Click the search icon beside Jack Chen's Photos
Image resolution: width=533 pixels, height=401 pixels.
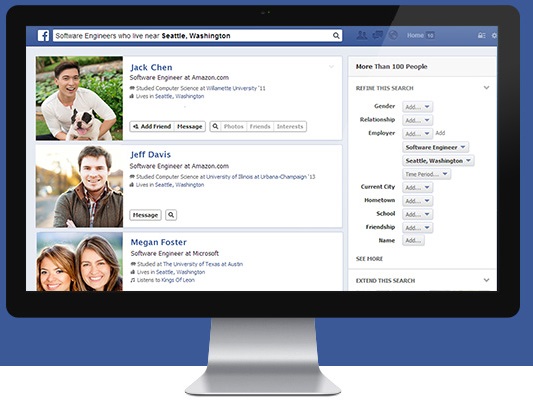tap(215, 126)
